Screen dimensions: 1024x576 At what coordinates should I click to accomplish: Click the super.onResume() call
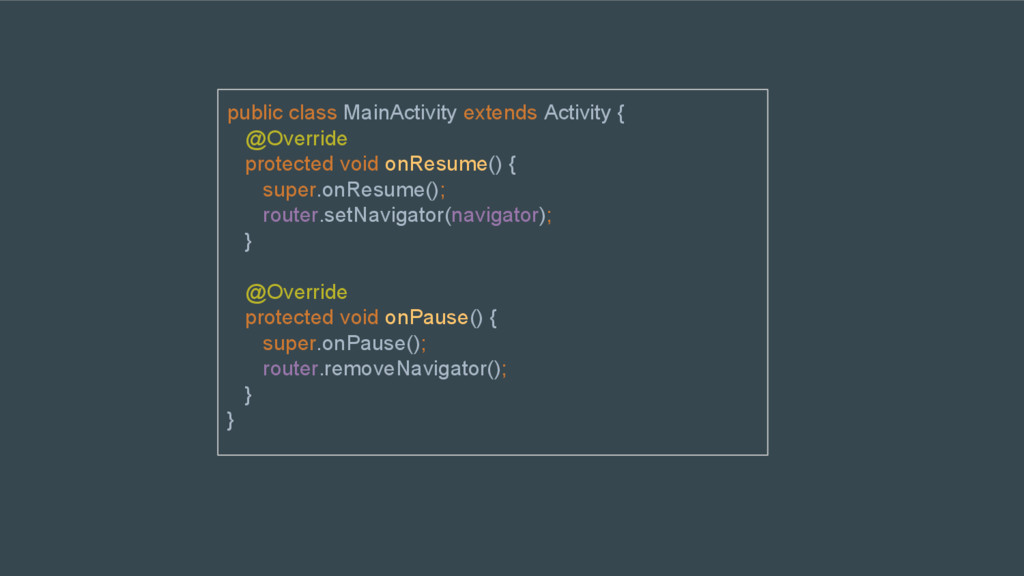tap(354, 190)
